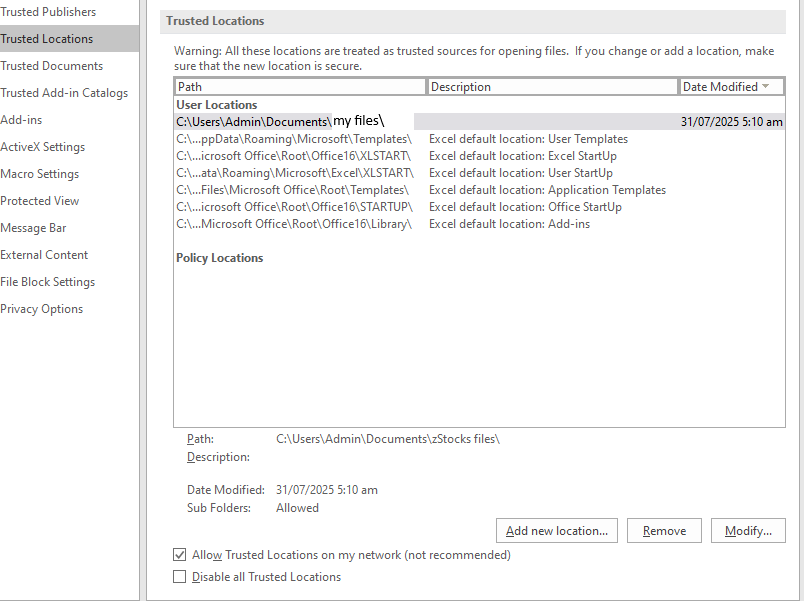
Task: Select the Office StartUp location row
Action: pos(479,207)
